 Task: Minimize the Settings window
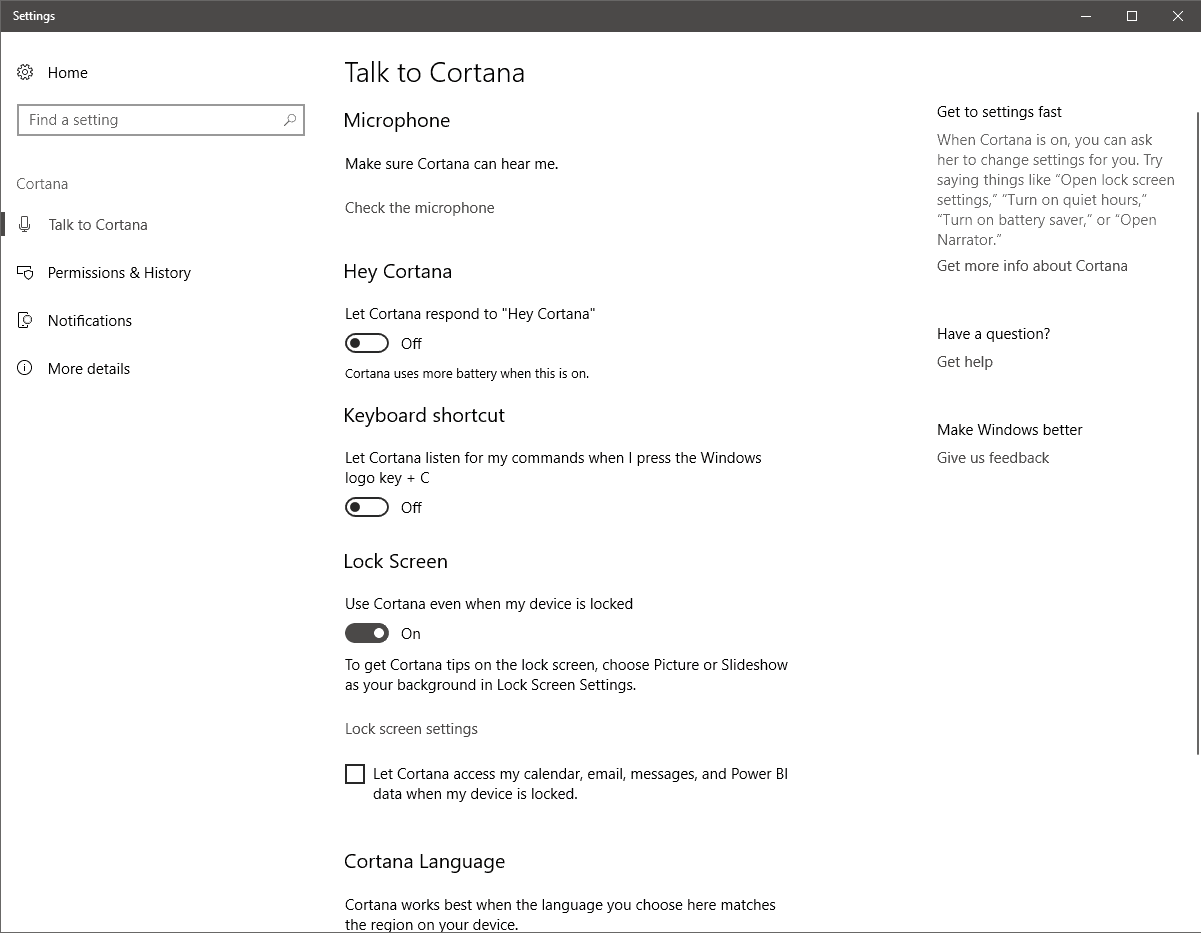(1086, 16)
